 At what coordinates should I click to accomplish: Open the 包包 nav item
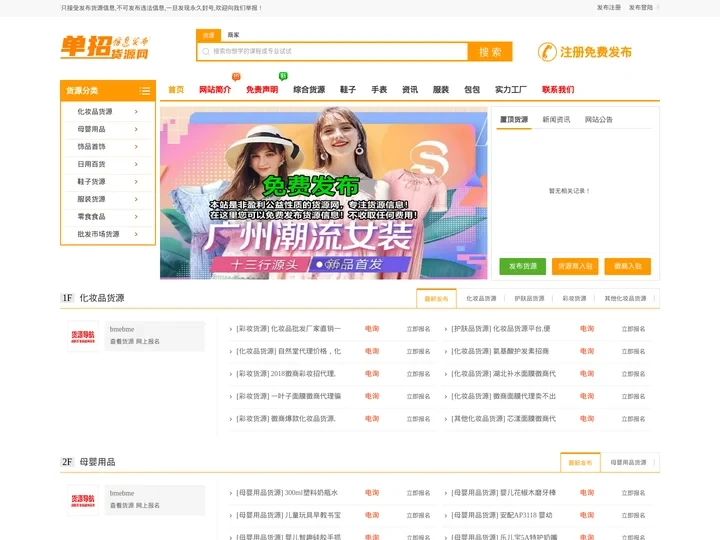[x=472, y=90]
